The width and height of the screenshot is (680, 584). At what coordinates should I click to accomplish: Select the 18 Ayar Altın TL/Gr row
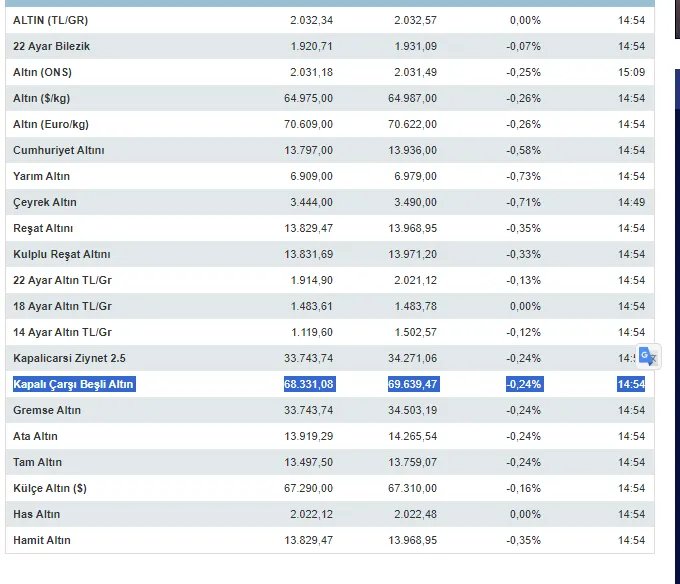click(x=62, y=306)
